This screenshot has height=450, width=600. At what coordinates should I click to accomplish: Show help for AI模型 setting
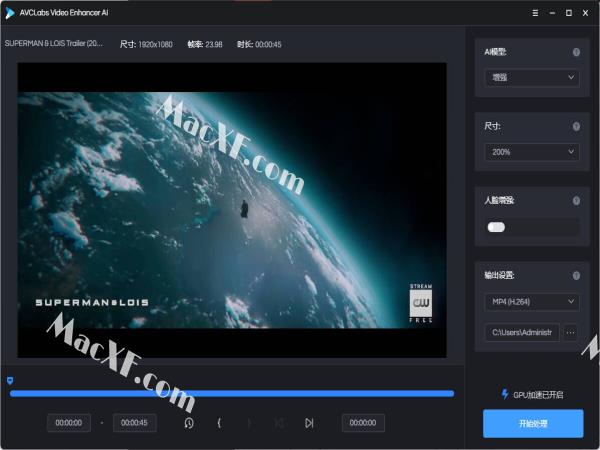(576, 52)
